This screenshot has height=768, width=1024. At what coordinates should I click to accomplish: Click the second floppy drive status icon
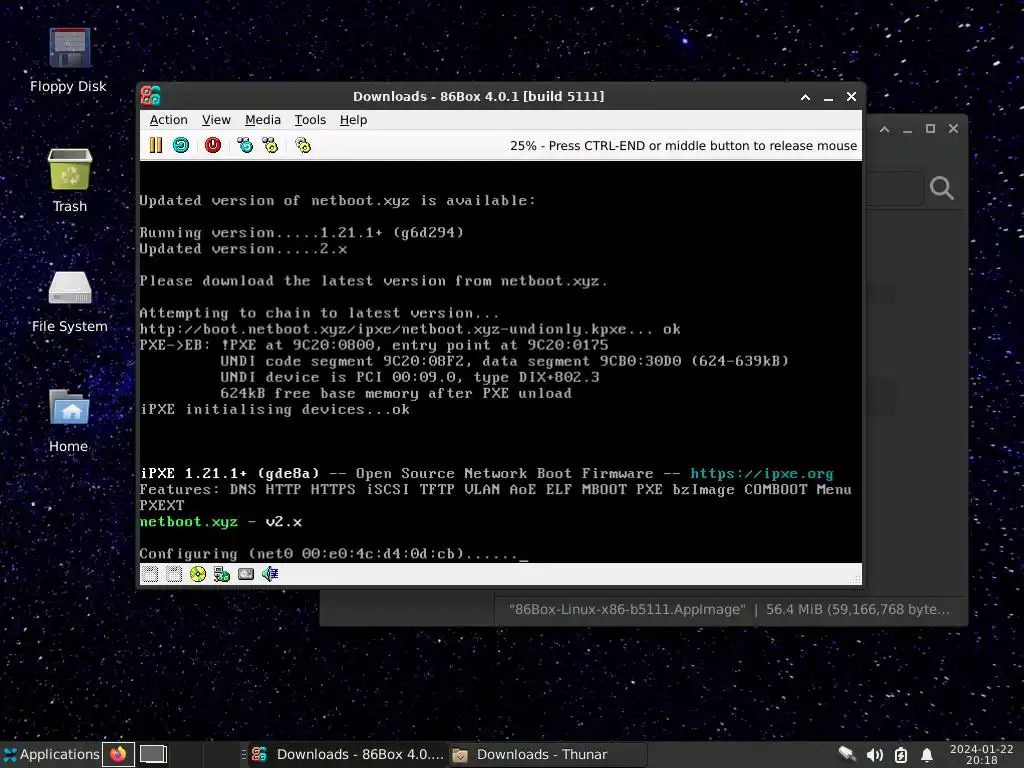pos(174,574)
